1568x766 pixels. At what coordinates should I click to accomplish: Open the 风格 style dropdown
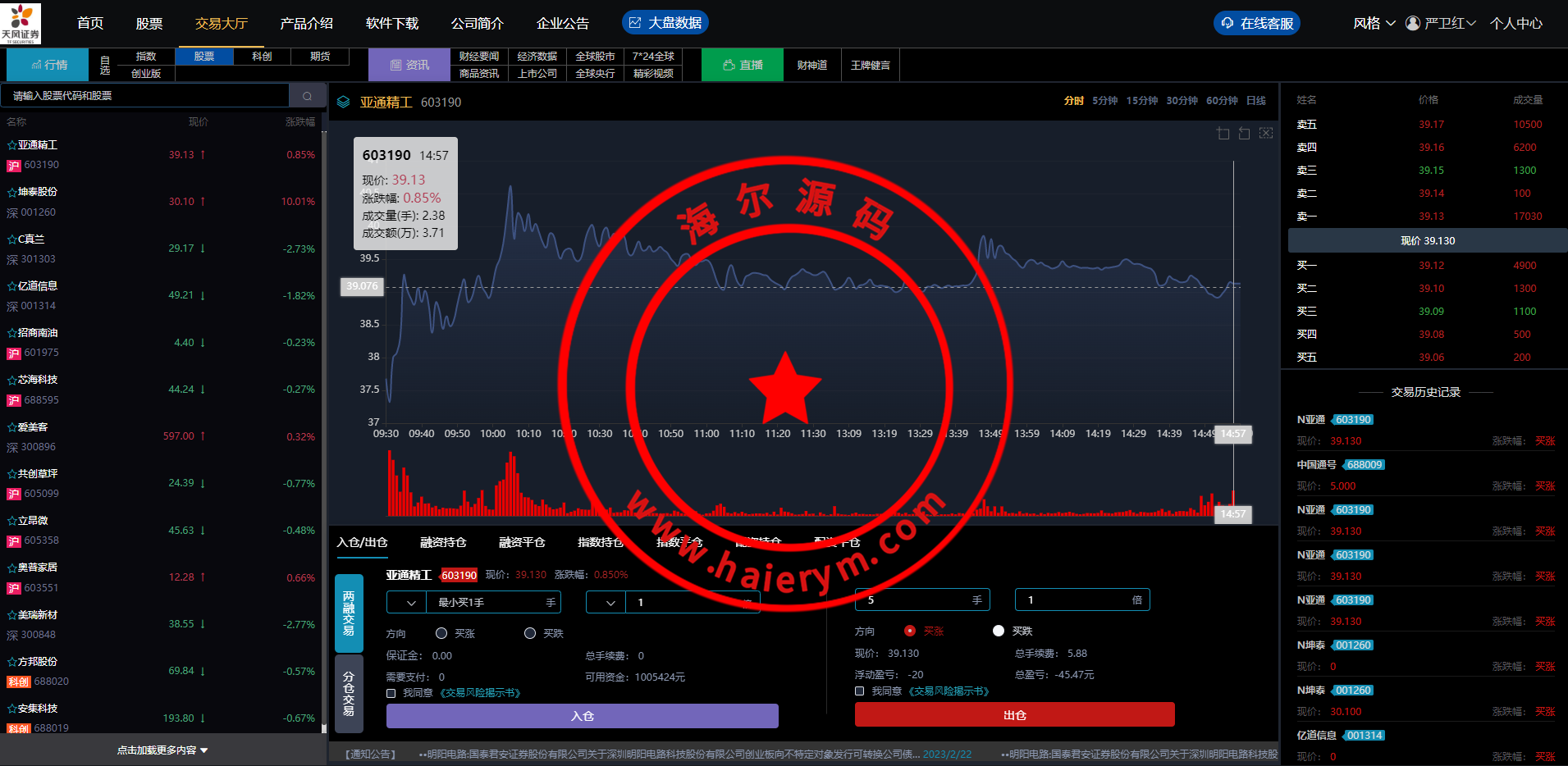[1374, 23]
